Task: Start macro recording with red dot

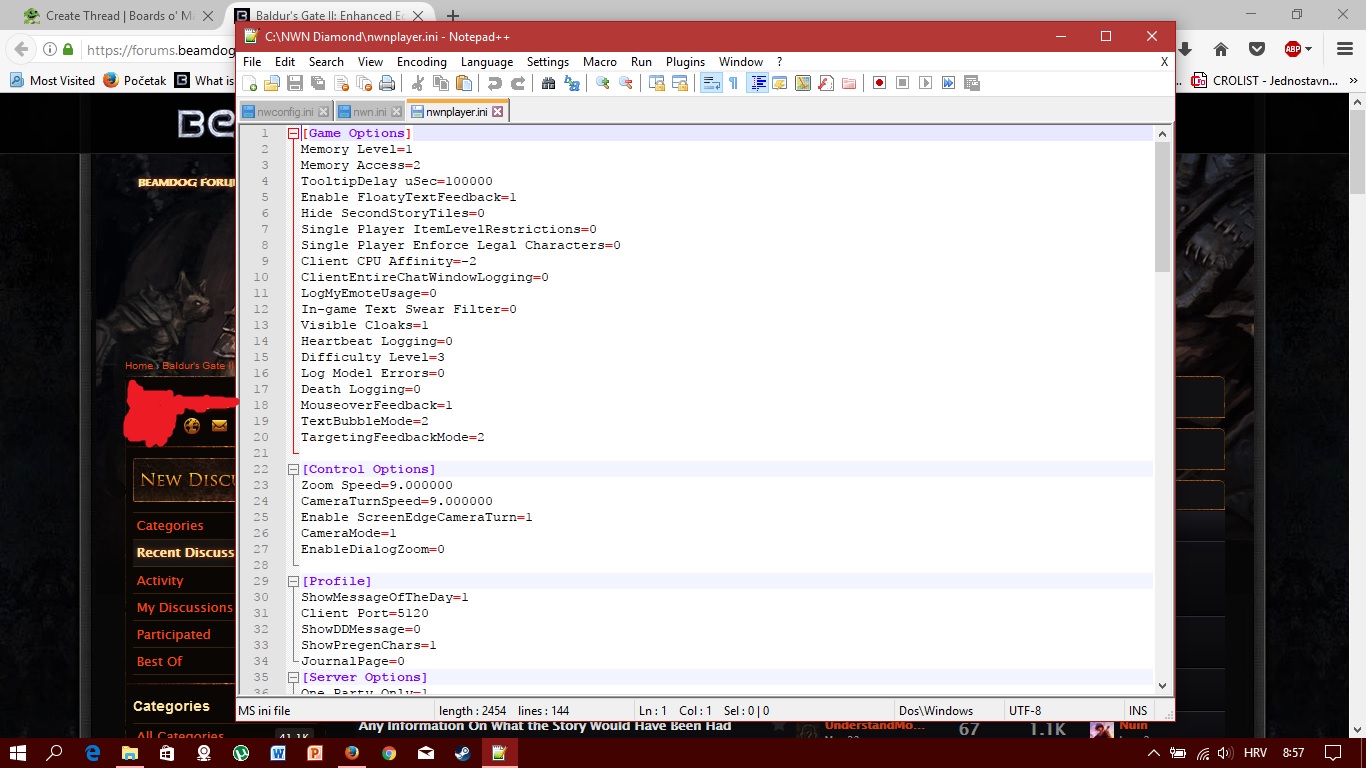Action: 879,83
